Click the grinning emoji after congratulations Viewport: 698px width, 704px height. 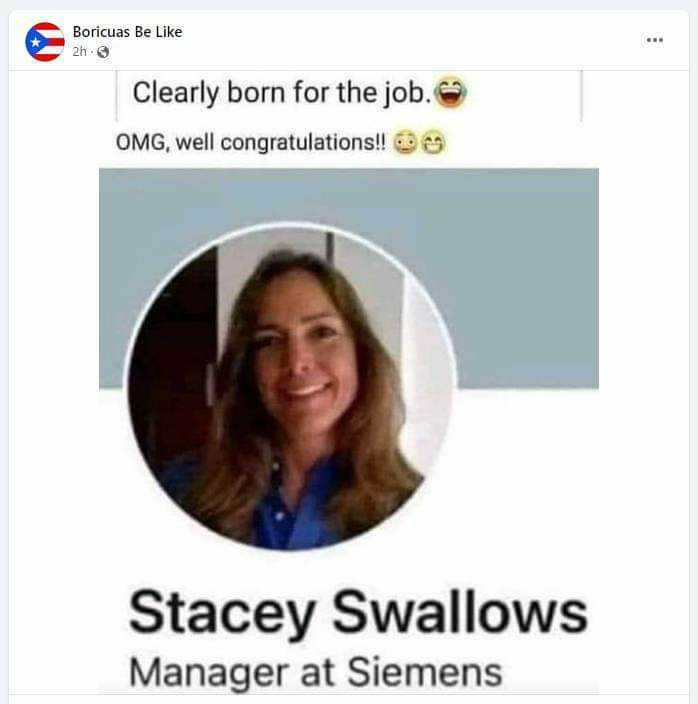[x=433, y=142]
